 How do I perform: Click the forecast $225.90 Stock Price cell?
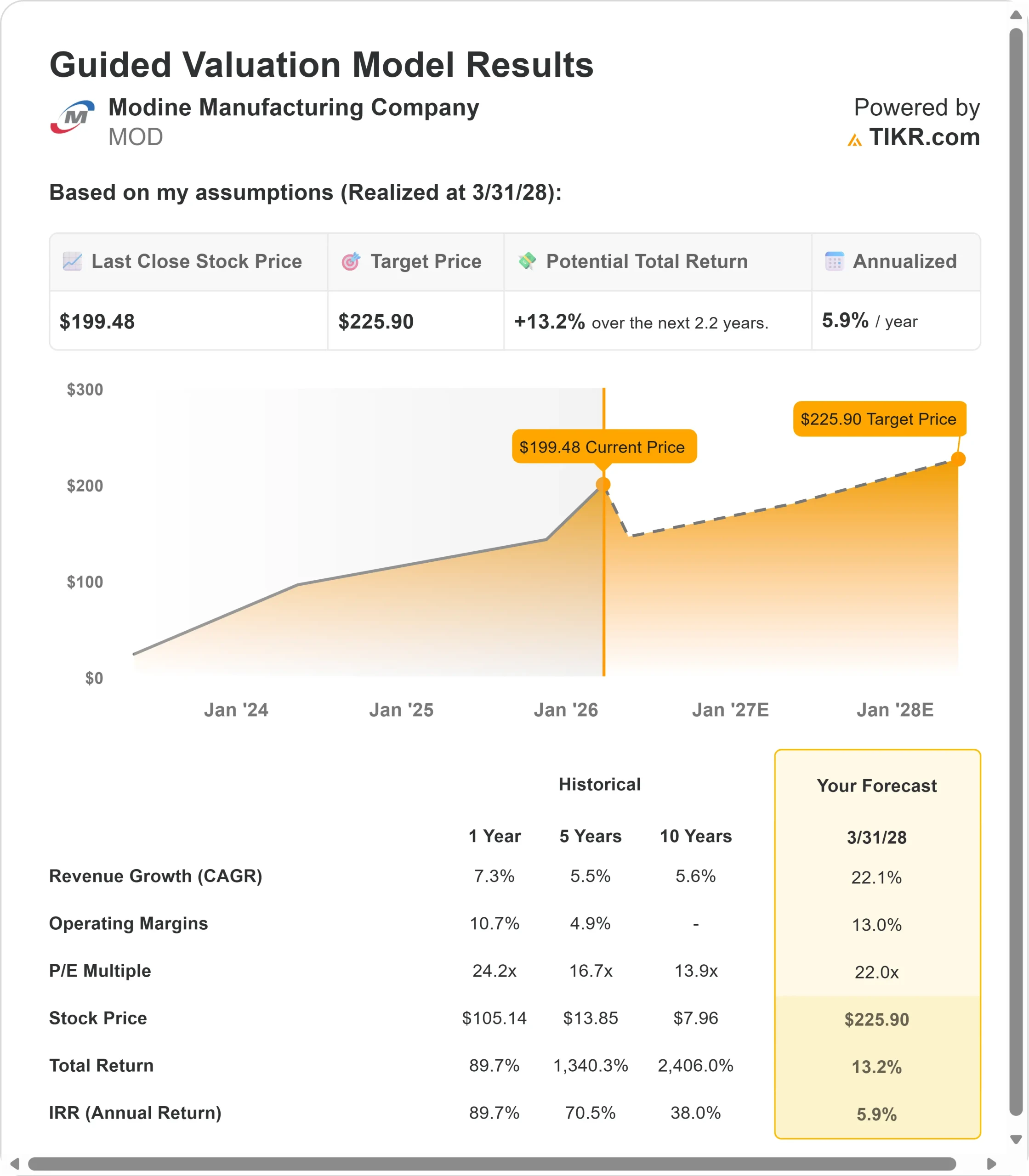[876, 1019]
